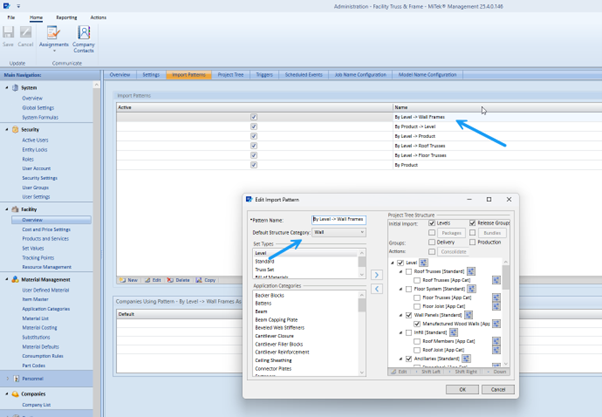Open the Default Structure Category dropdown
The height and width of the screenshot is (417, 602).
[x=361, y=232]
